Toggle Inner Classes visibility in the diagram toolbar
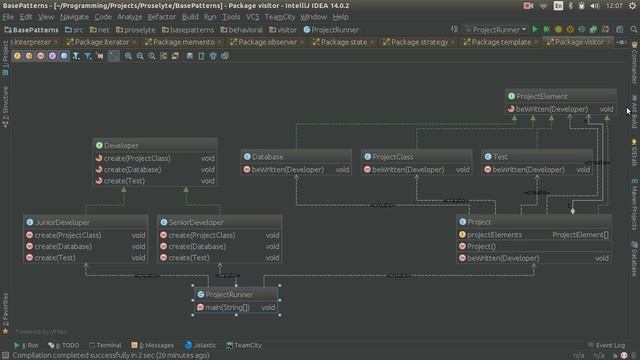640x360 pixels. [64, 56]
